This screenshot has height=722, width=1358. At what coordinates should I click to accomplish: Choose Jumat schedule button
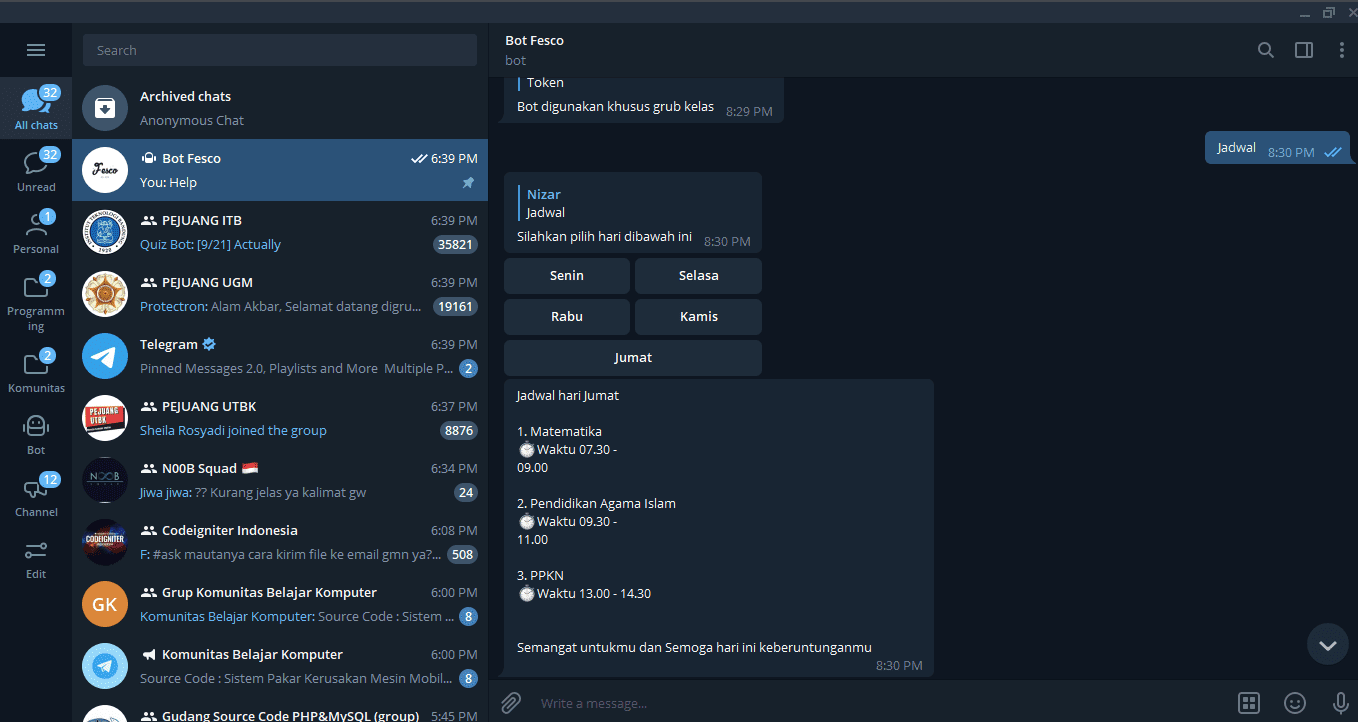(633, 358)
